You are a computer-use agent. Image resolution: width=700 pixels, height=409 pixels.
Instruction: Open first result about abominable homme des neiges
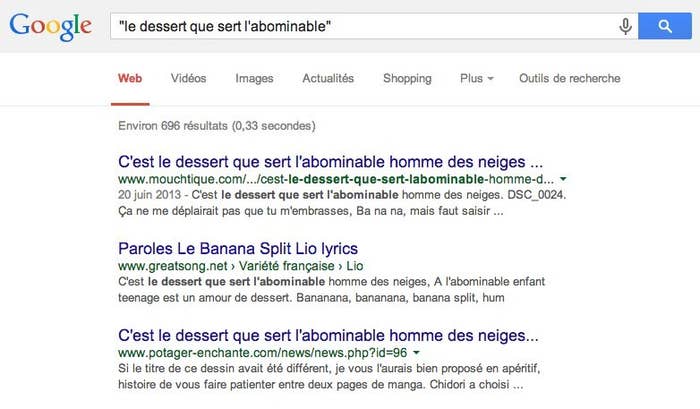(x=330, y=162)
